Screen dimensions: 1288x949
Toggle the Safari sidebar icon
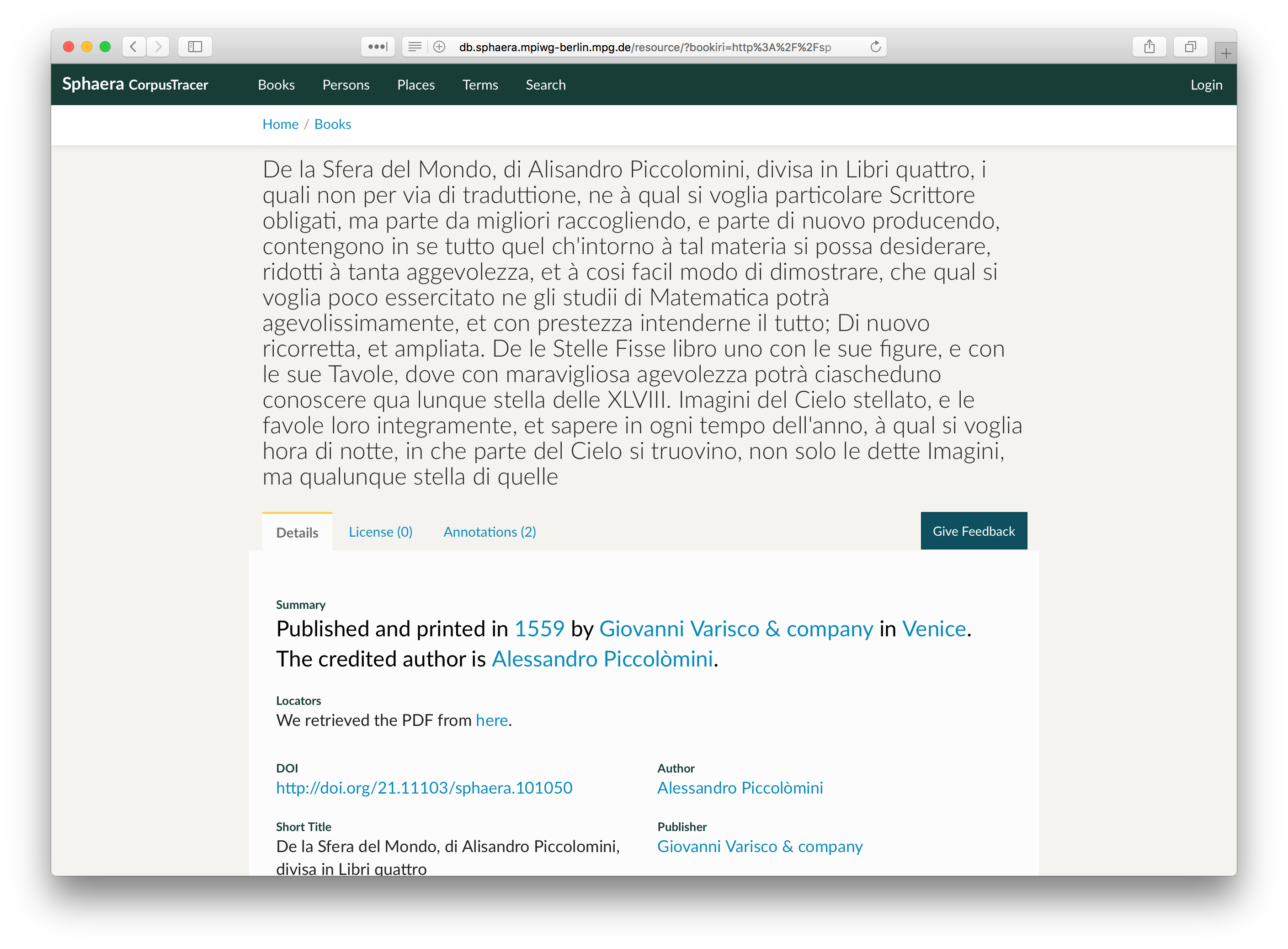pos(195,47)
